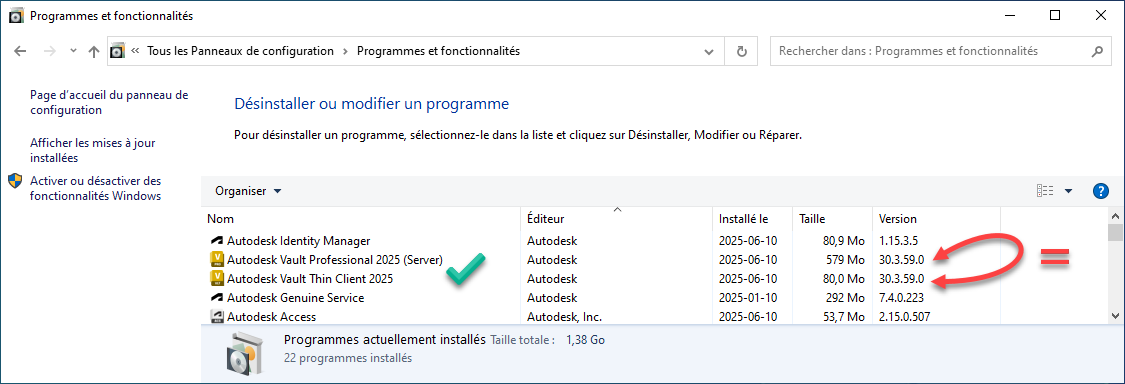Click the Forward navigation arrow
1125x384 pixels.
point(50,52)
